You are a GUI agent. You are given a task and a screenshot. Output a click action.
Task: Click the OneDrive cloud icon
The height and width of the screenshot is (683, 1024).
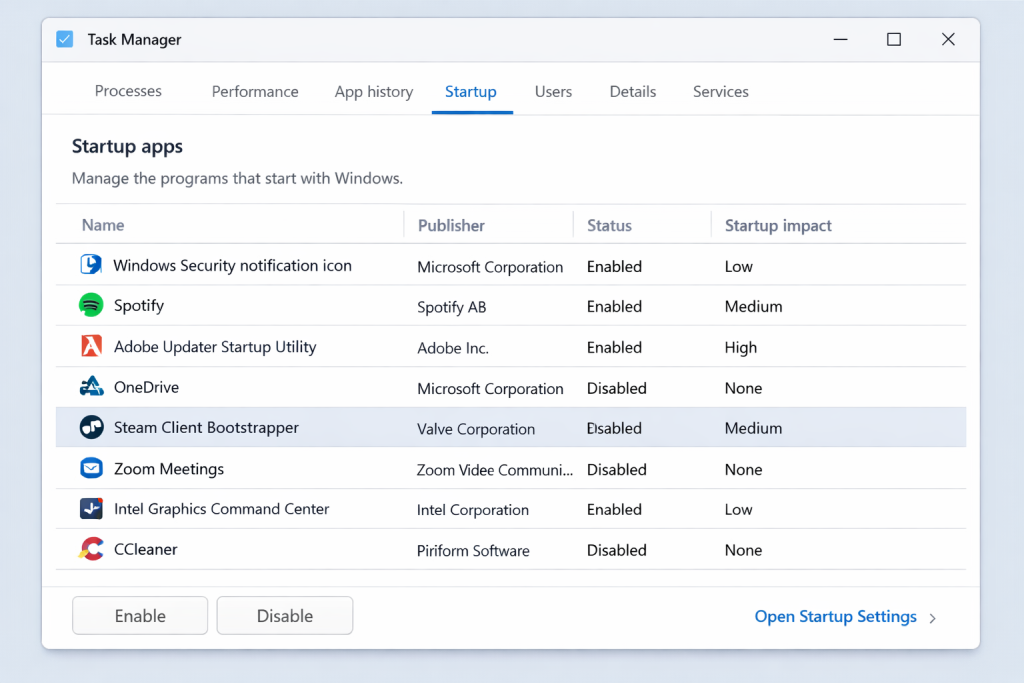click(x=92, y=387)
